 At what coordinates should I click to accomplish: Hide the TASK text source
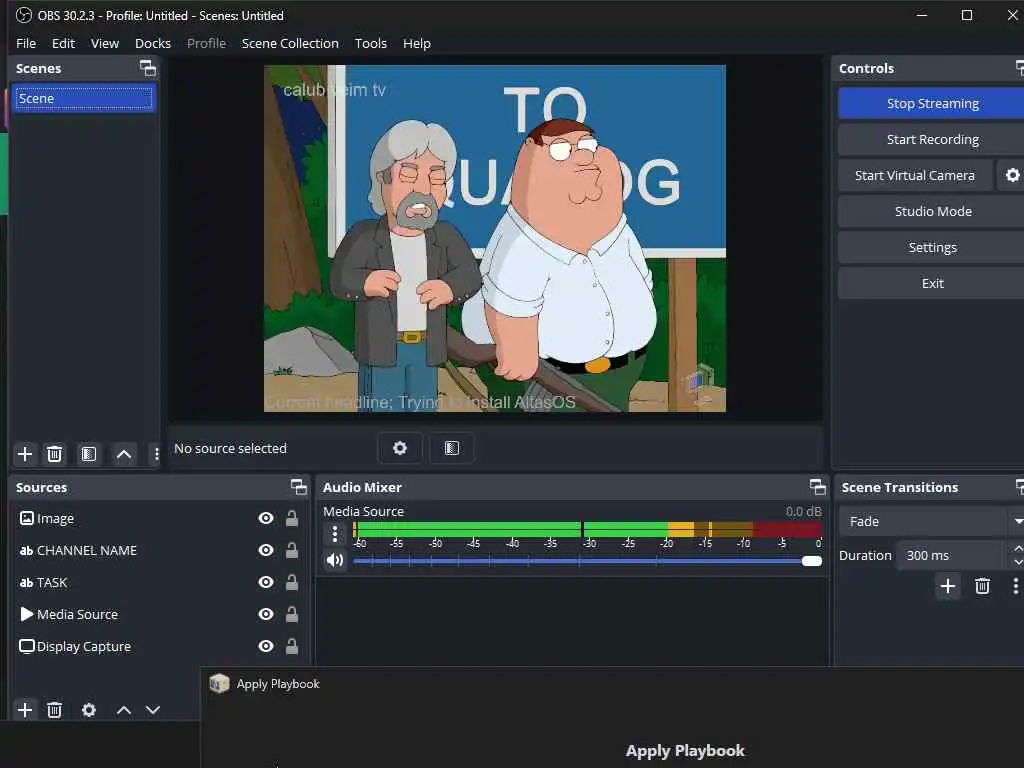pos(266,583)
